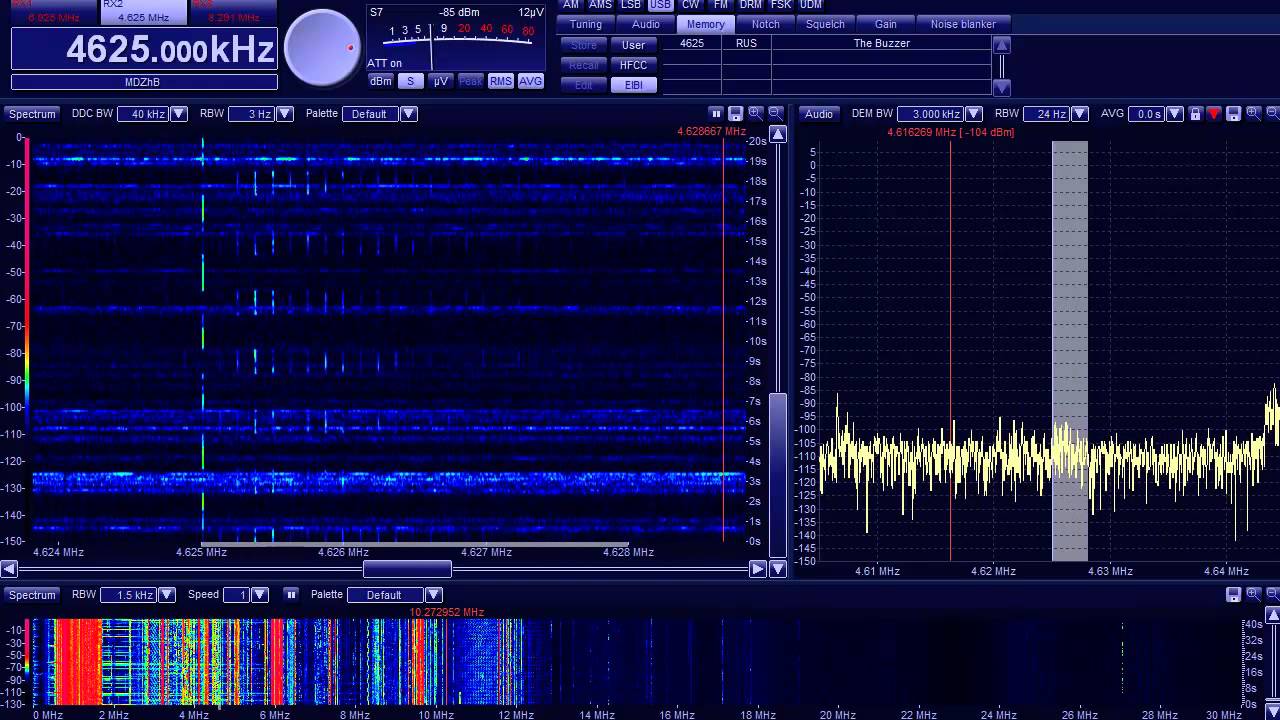This screenshot has width=1280, height=720.
Task: Zoom out on the main waterfall spectrum
Action: (776, 114)
